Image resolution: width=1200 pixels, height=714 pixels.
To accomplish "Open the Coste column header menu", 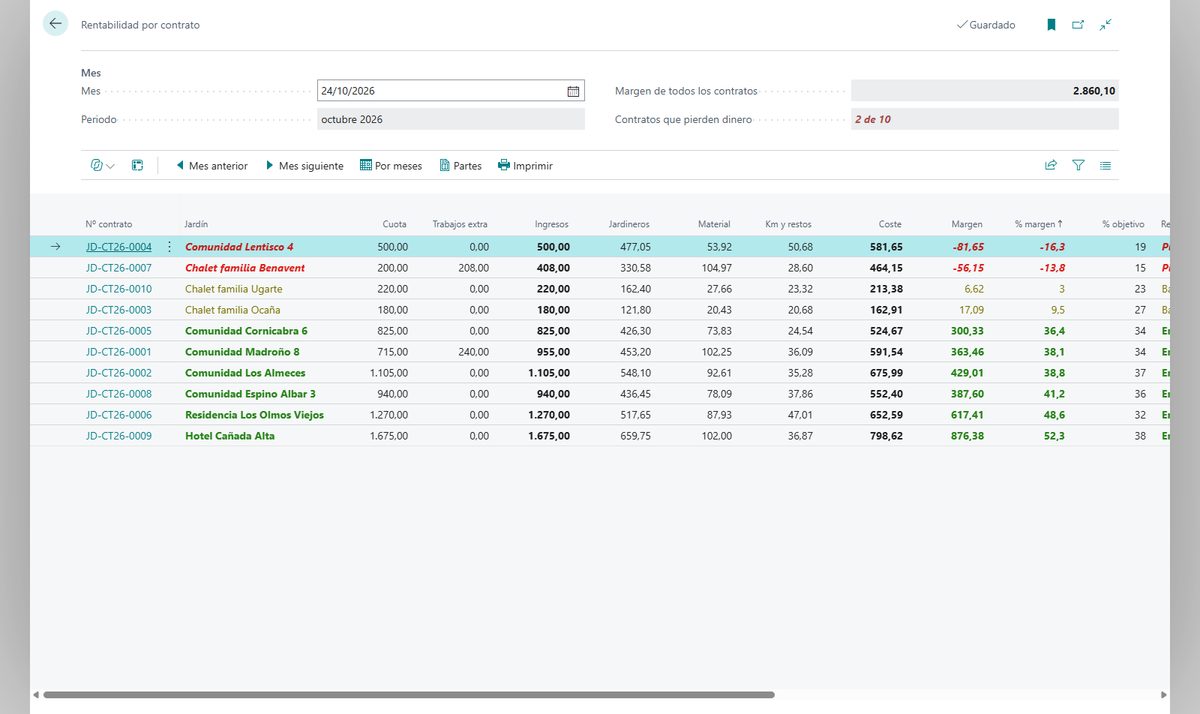I will click(890, 224).
